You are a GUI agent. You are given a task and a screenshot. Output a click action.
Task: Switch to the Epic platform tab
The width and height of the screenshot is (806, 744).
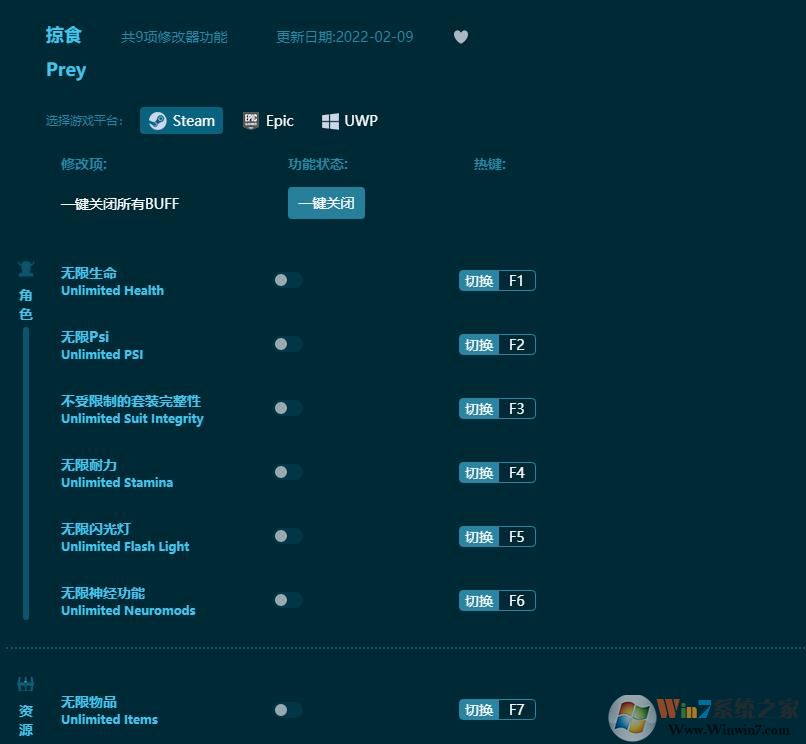(x=268, y=120)
